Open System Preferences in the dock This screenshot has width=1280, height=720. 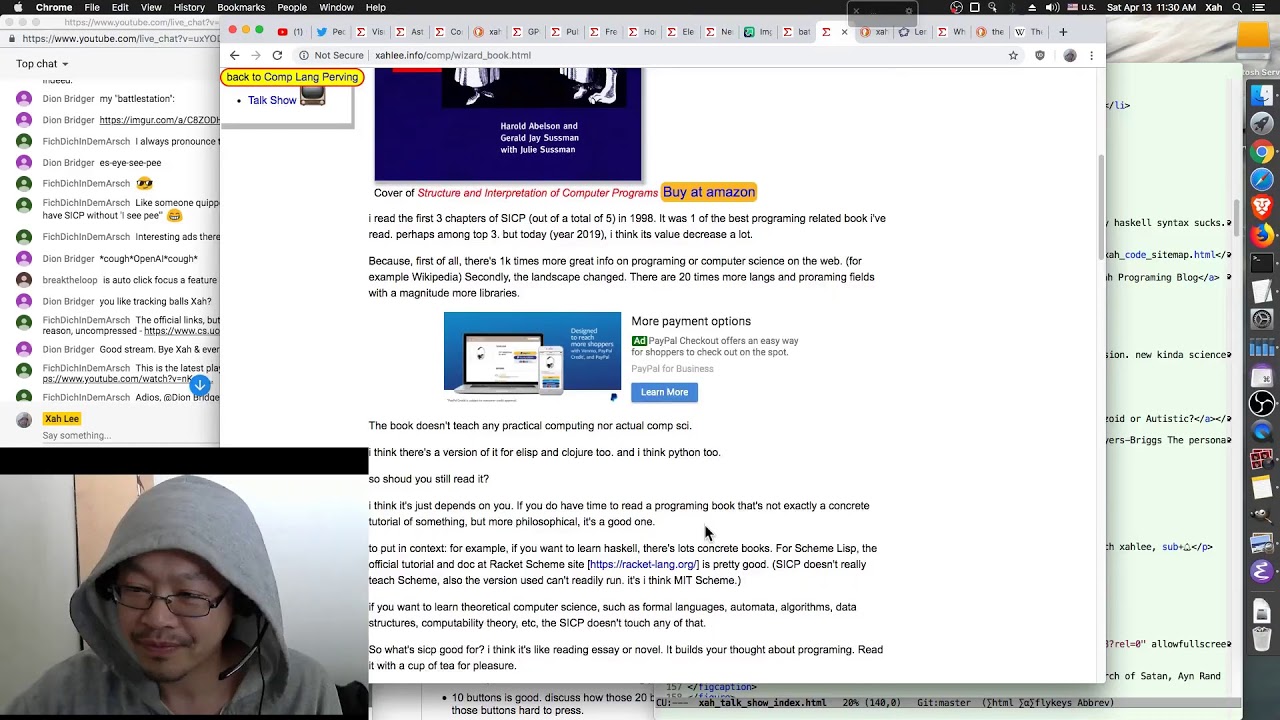click(x=1262, y=320)
